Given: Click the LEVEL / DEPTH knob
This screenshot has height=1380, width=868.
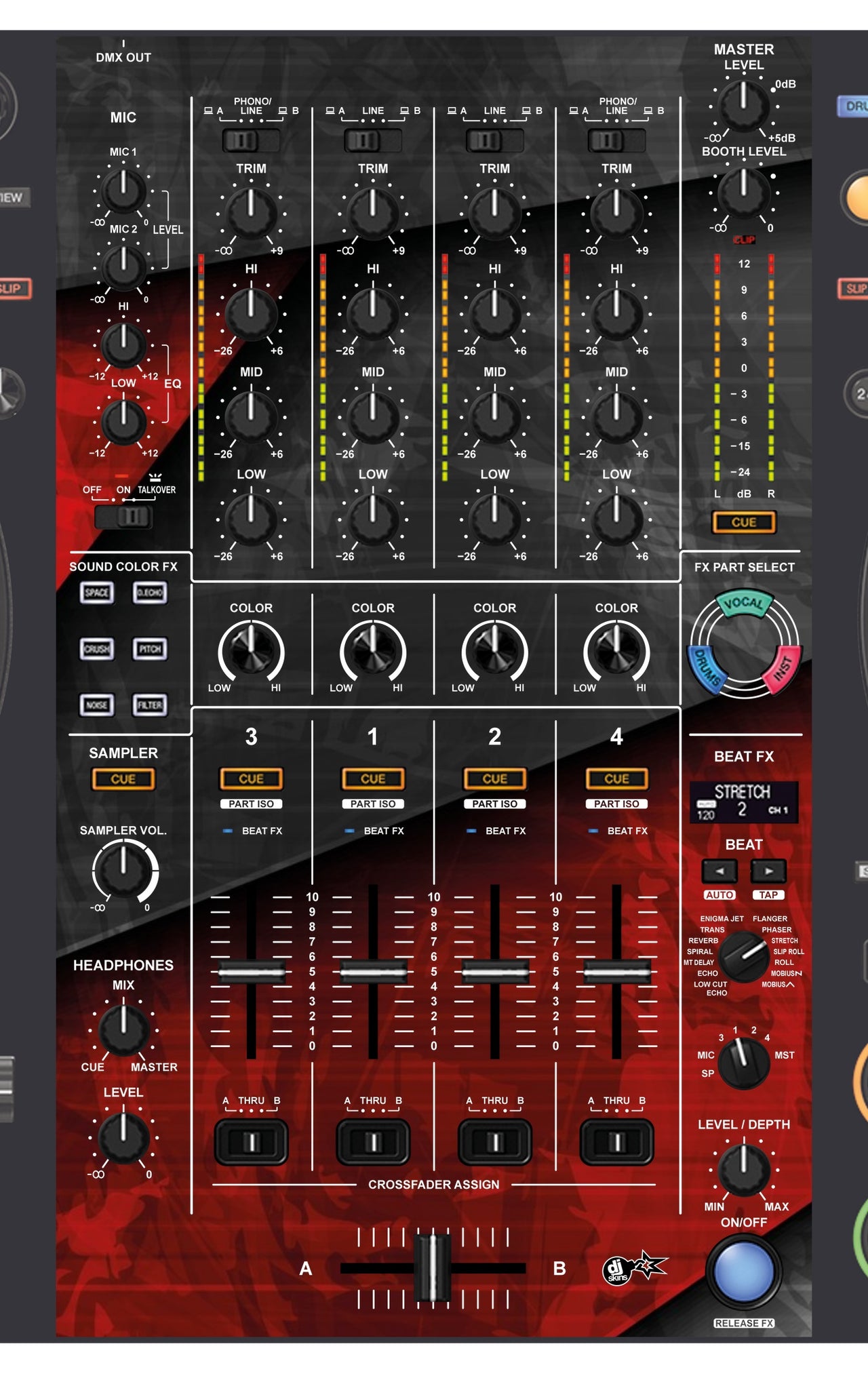Looking at the screenshot, I should pos(744,1170).
